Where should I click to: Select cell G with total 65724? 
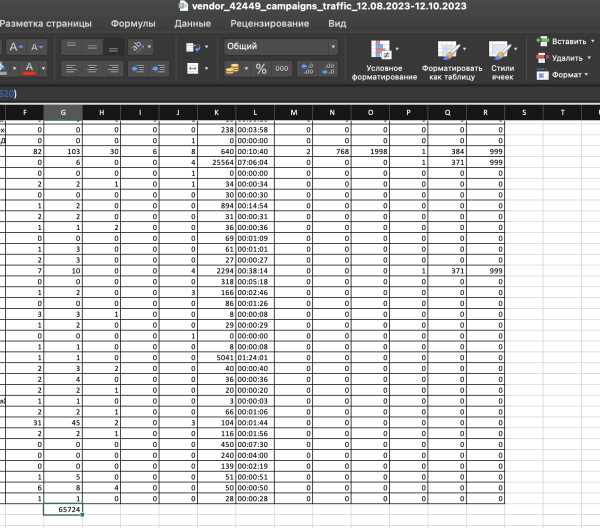68,510
